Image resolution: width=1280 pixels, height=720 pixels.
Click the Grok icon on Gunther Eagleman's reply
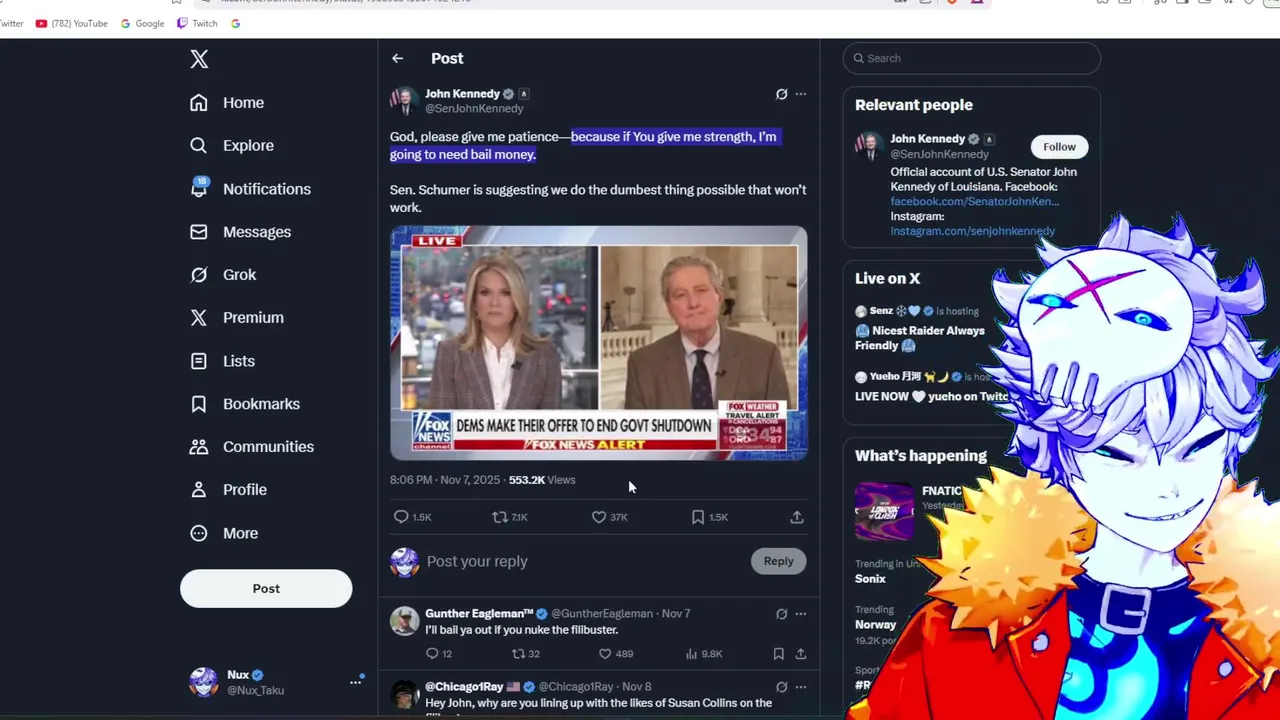[x=782, y=614]
